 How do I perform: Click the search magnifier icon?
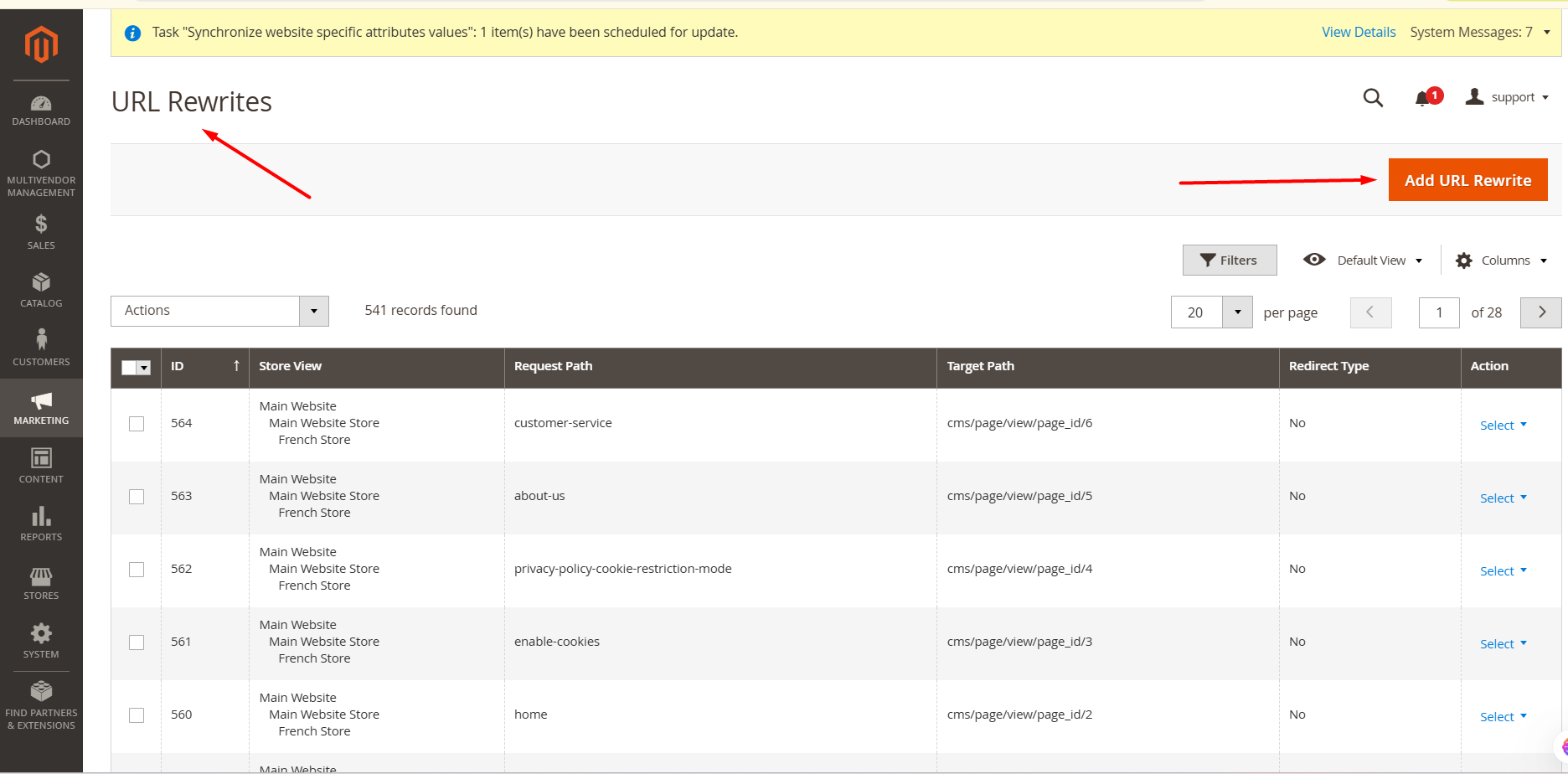pyautogui.click(x=1373, y=98)
